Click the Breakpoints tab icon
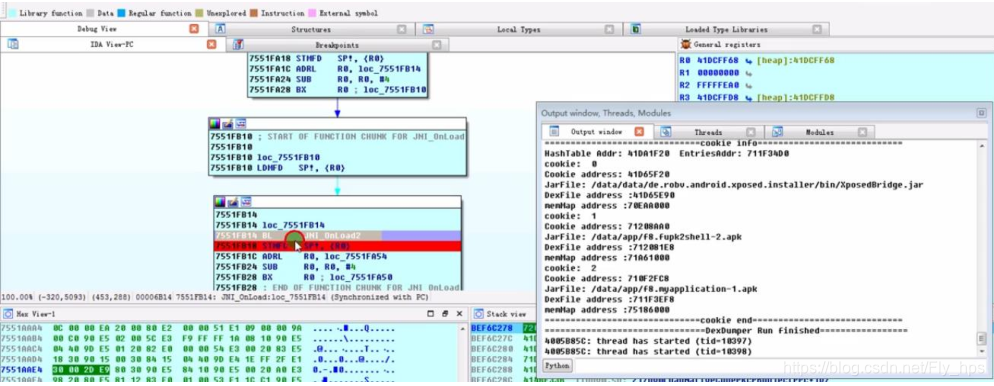Viewport: 994px width, 386px height. (238, 44)
